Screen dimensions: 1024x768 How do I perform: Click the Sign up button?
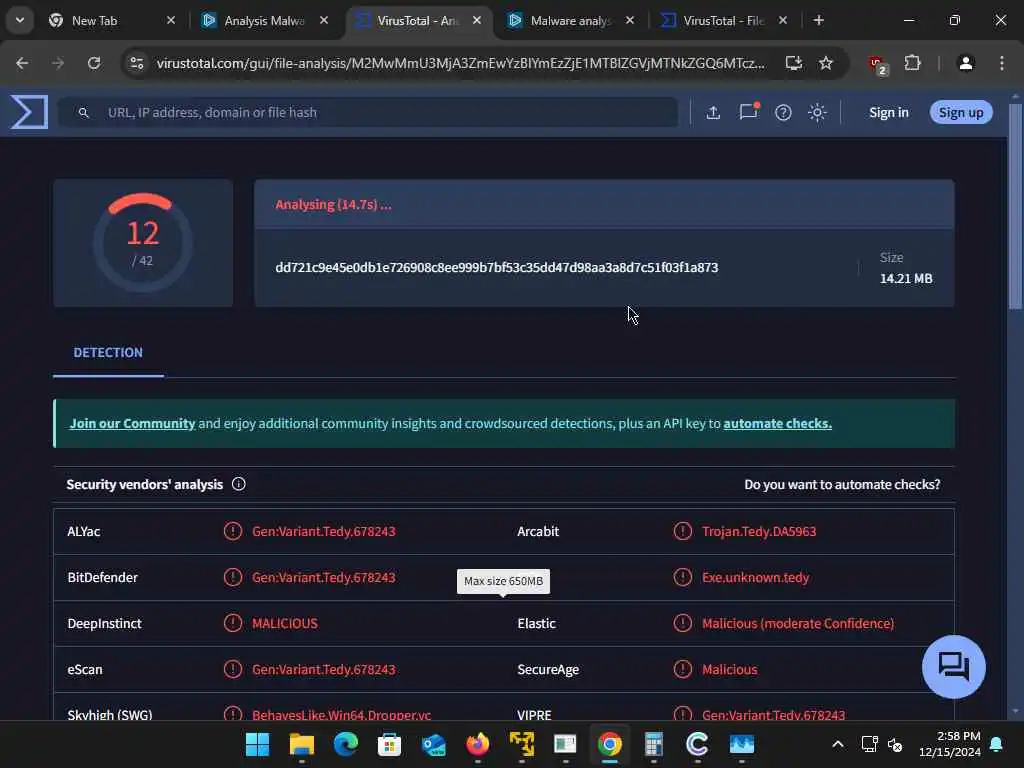tap(961, 112)
